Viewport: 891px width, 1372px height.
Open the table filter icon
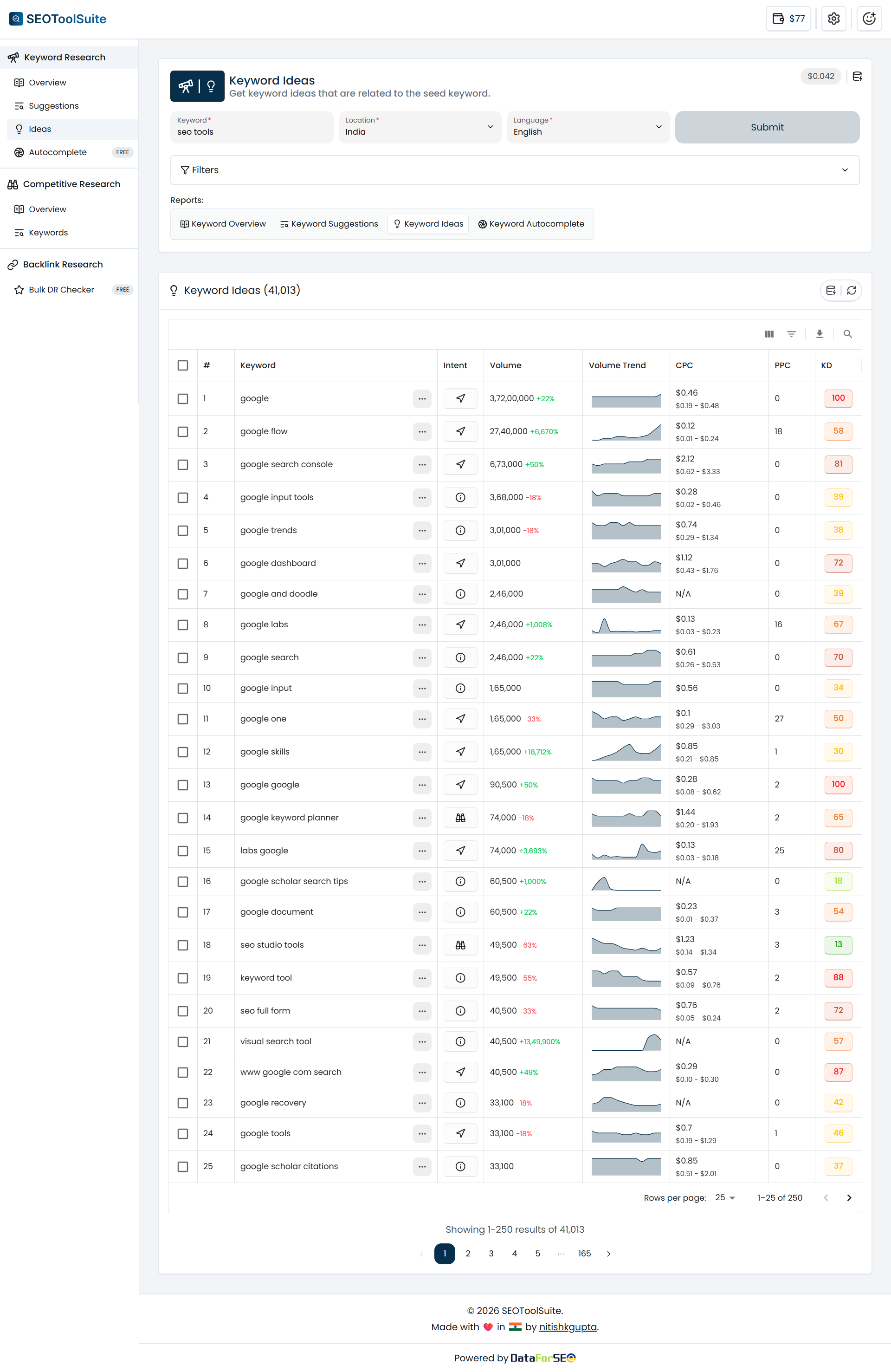click(x=791, y=334)
